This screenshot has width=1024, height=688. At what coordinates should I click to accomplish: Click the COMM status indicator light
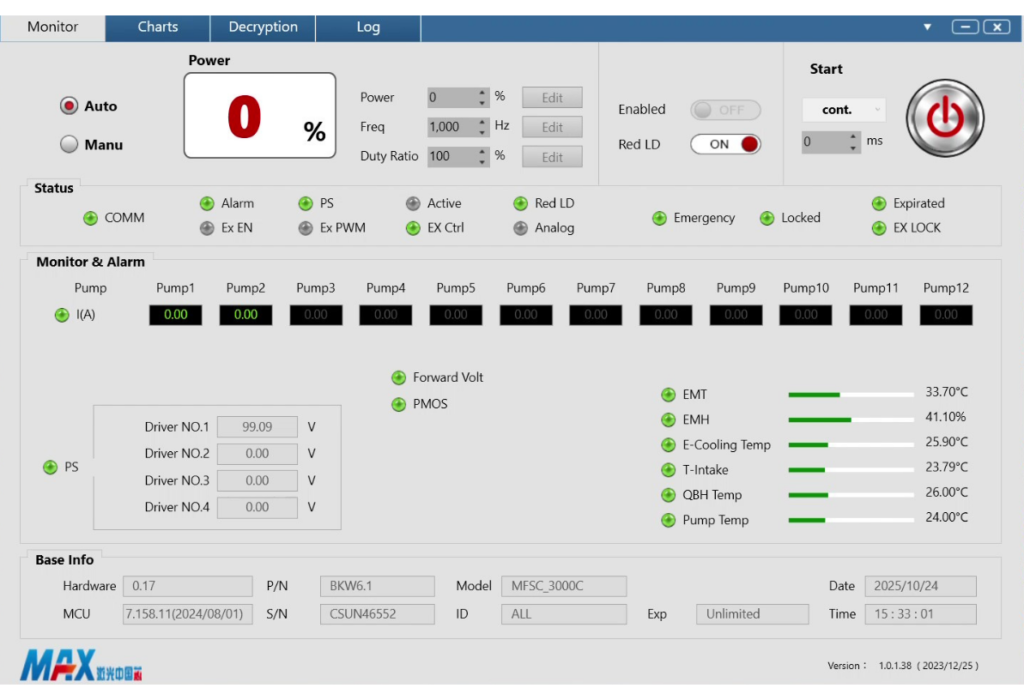tap(90, 218)
